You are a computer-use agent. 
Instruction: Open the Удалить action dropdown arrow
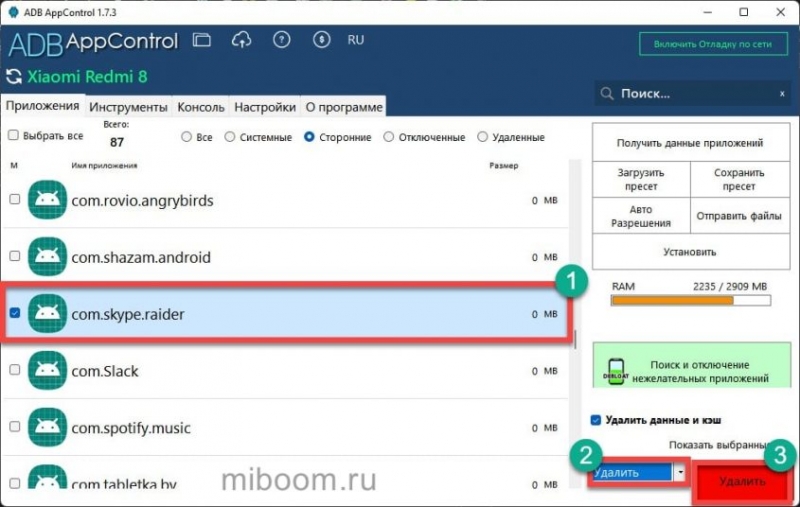tap(680, 473)
